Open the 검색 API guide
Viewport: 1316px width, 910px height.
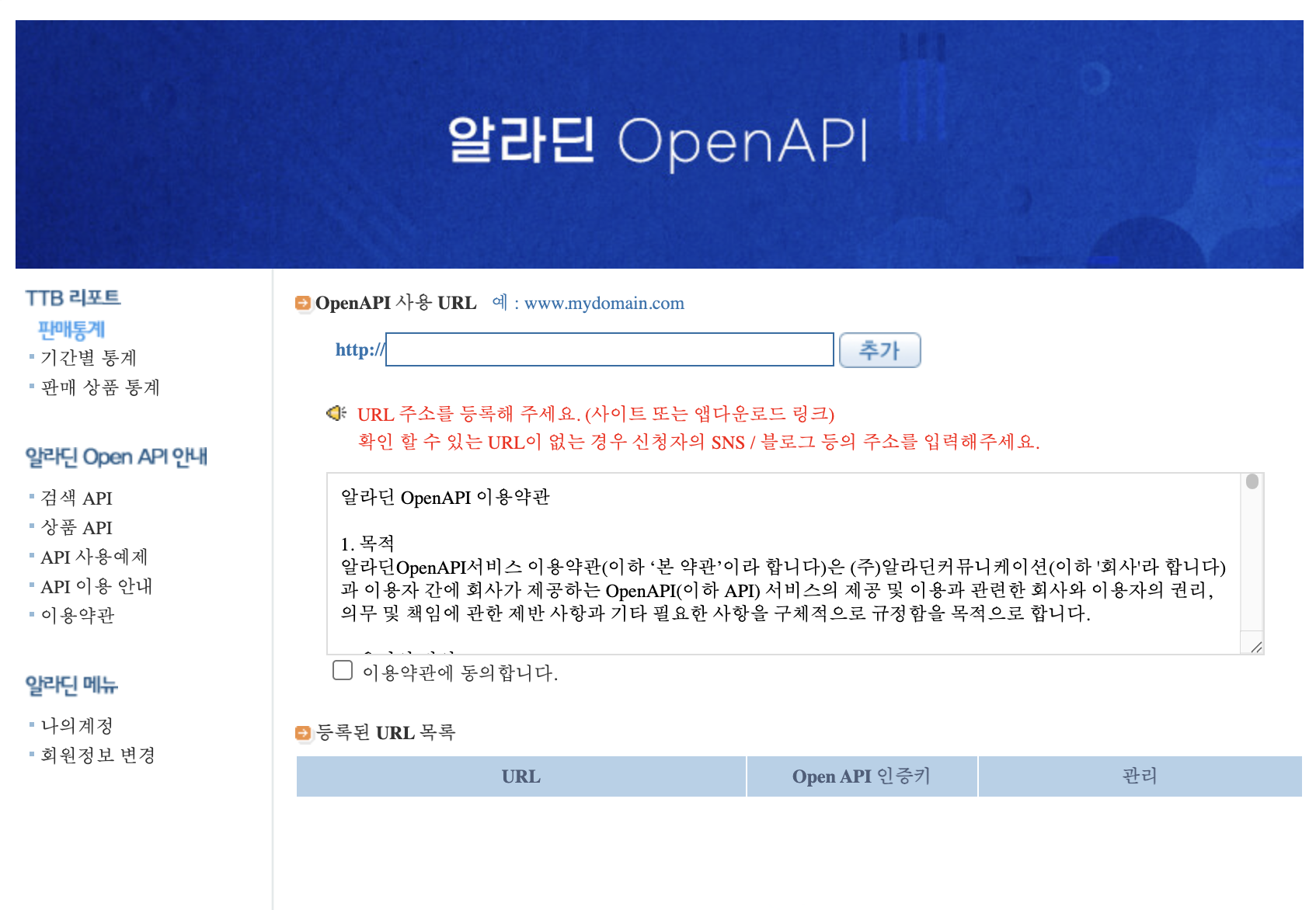tap(76, 498)
